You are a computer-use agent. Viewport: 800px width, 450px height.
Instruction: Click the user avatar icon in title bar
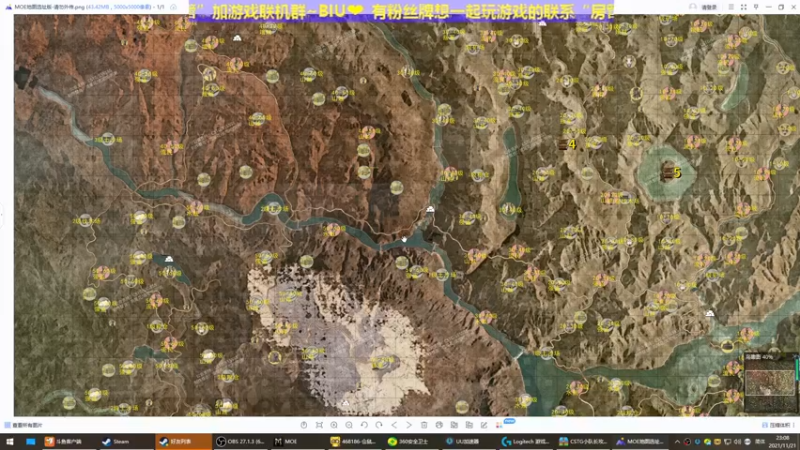pyautogui.click(x=693, y=7)
